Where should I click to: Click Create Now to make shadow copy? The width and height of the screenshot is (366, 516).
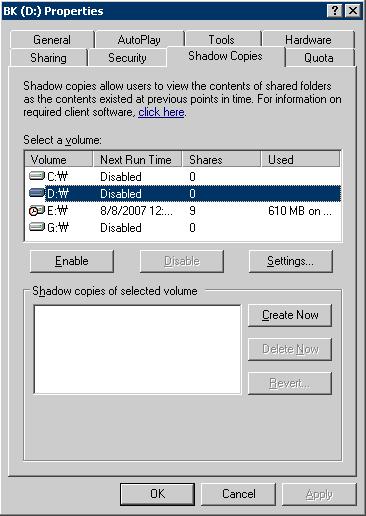[290, 315]
